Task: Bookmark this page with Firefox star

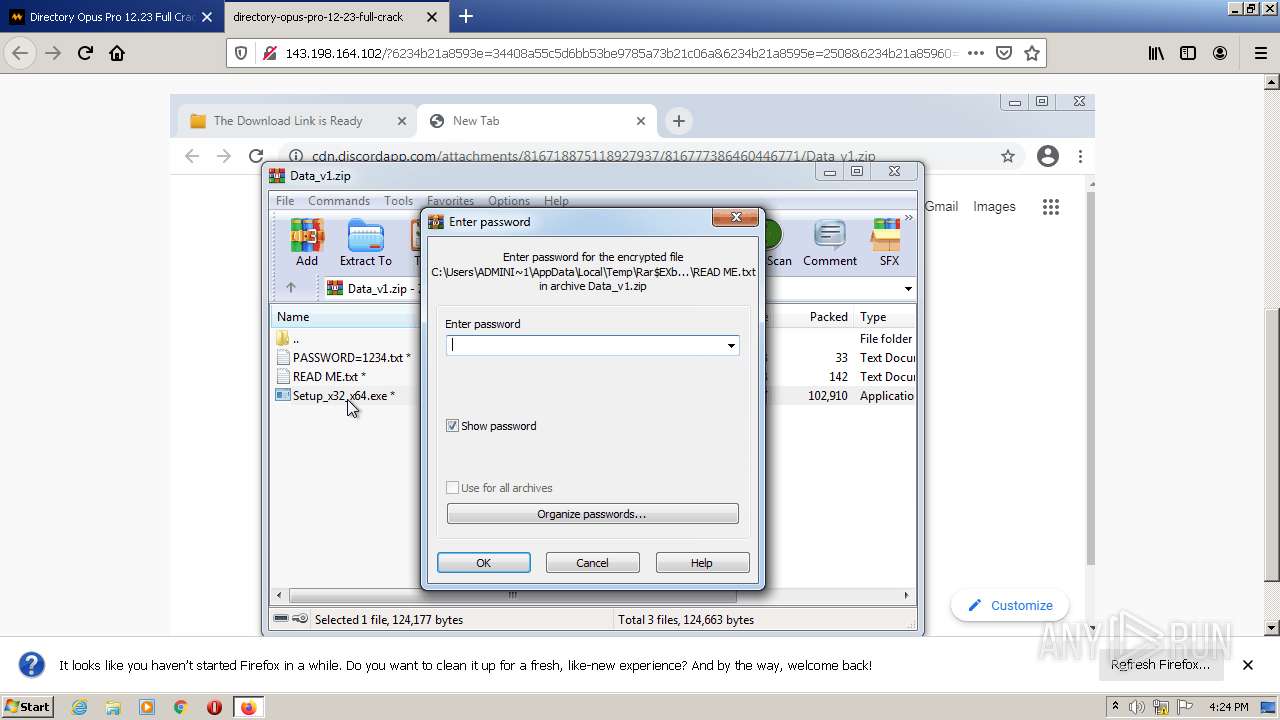Action: [x=1032, y=53]
